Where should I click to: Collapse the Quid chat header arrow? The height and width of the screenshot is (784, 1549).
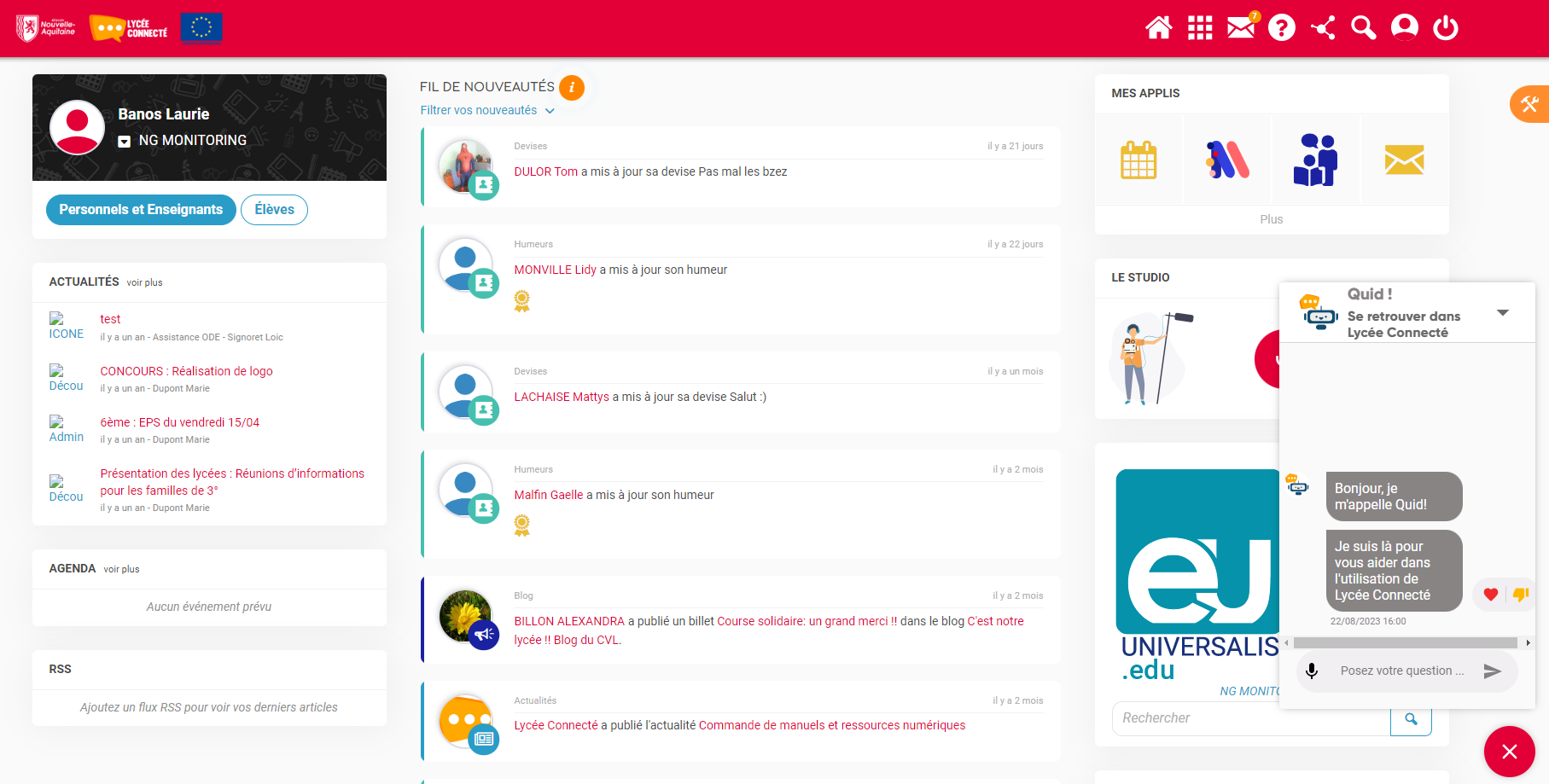pos(1503,313)
